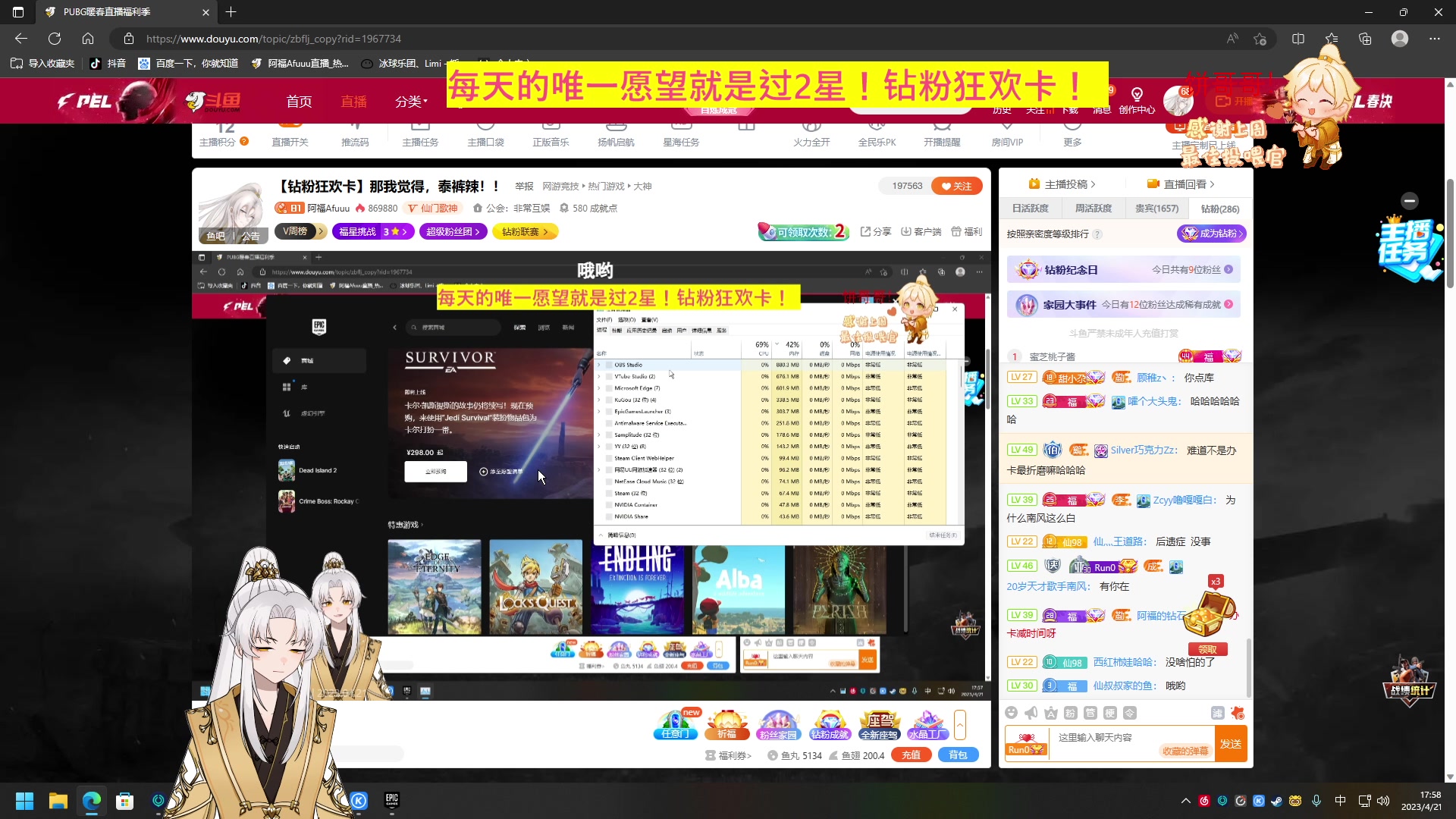Click the read aloud icon in address bar

(x=1232, y=39)
